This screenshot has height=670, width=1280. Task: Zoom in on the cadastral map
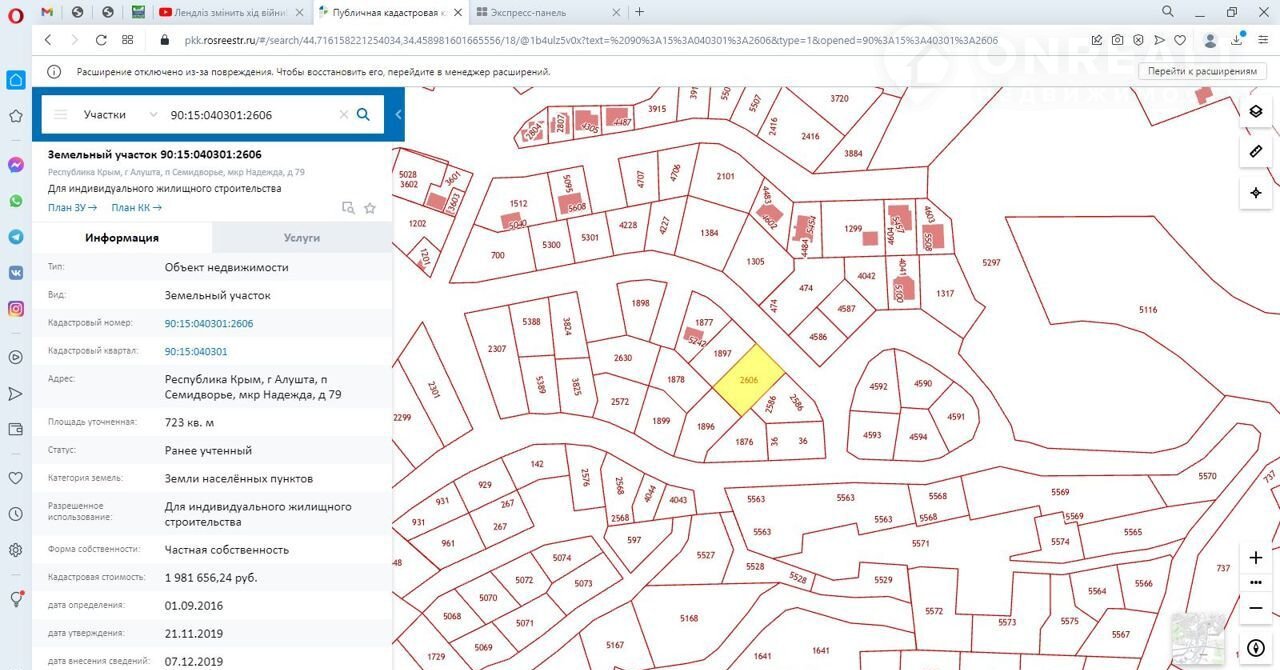[1256, 558]
